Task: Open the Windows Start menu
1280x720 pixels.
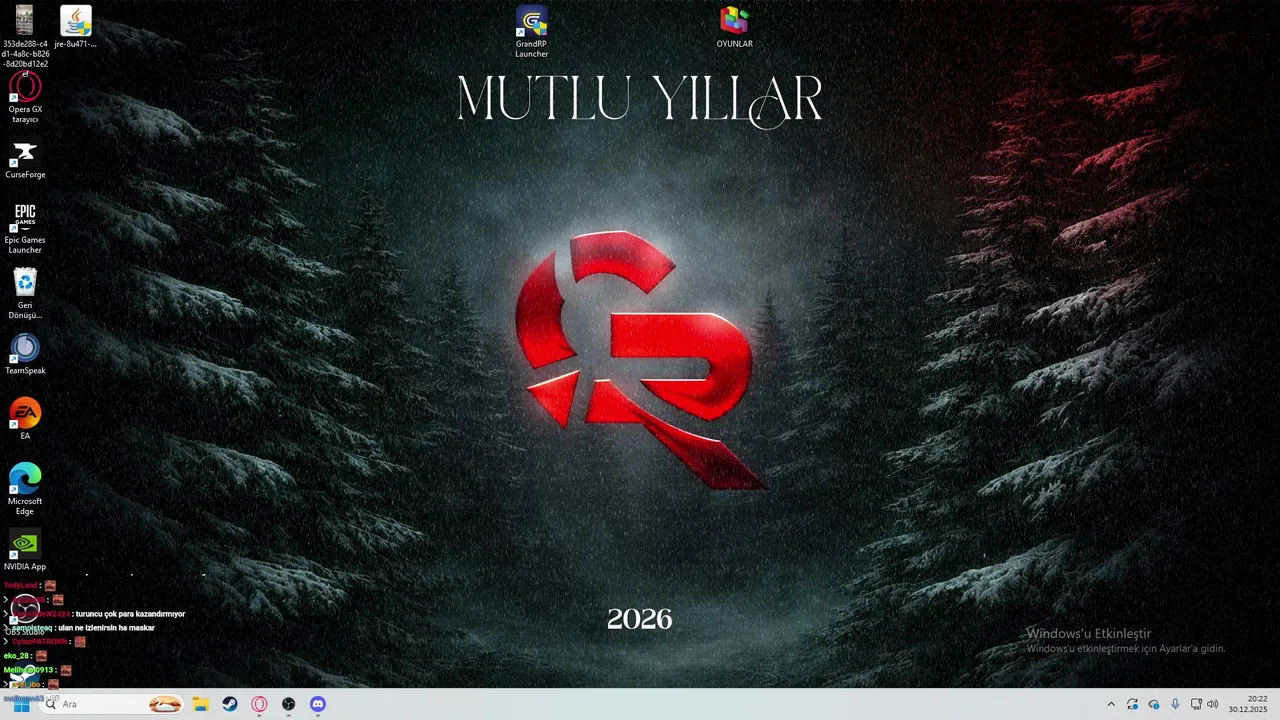Action: 21,704
